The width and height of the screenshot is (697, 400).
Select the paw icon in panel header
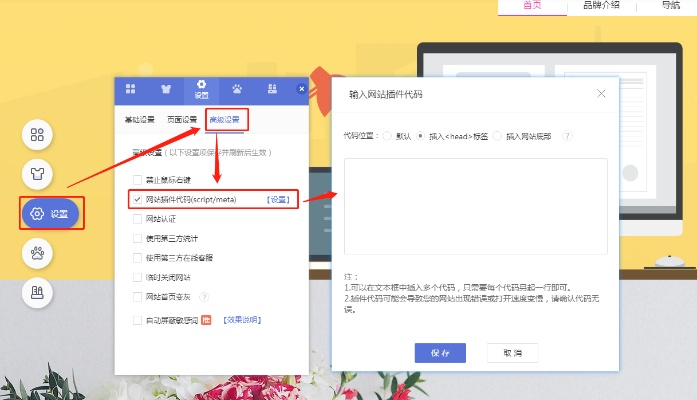(237, 89)
